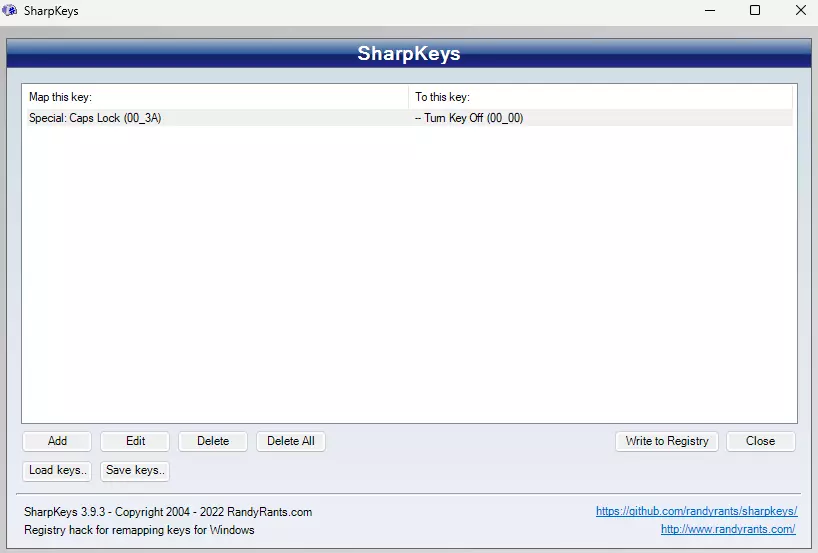
Task: Select the Special: Caps Lock (00_3A) row
Action: (410, 118)
